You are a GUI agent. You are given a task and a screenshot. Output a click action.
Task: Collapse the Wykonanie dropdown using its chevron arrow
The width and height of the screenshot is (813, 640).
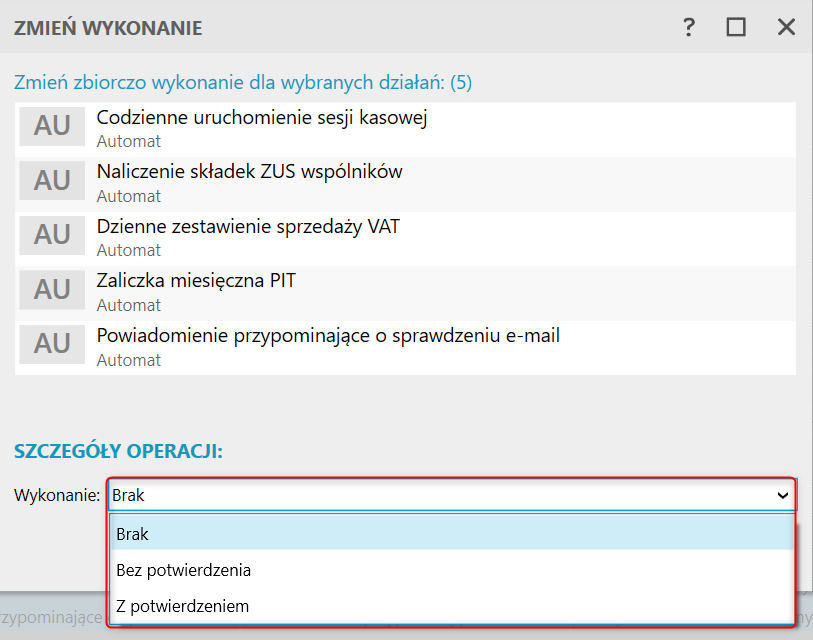782,495
